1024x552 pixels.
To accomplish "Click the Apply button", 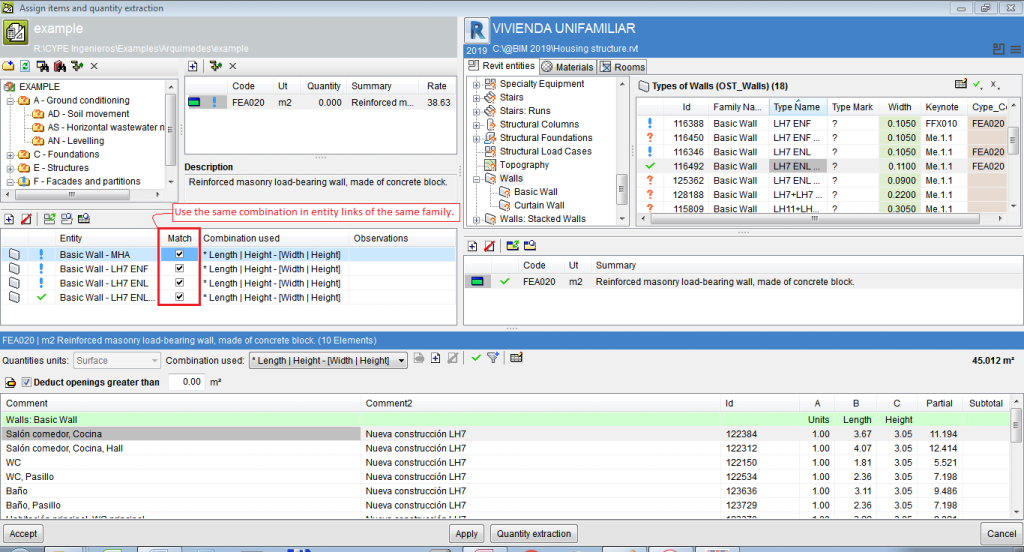I will click(466, 534).
